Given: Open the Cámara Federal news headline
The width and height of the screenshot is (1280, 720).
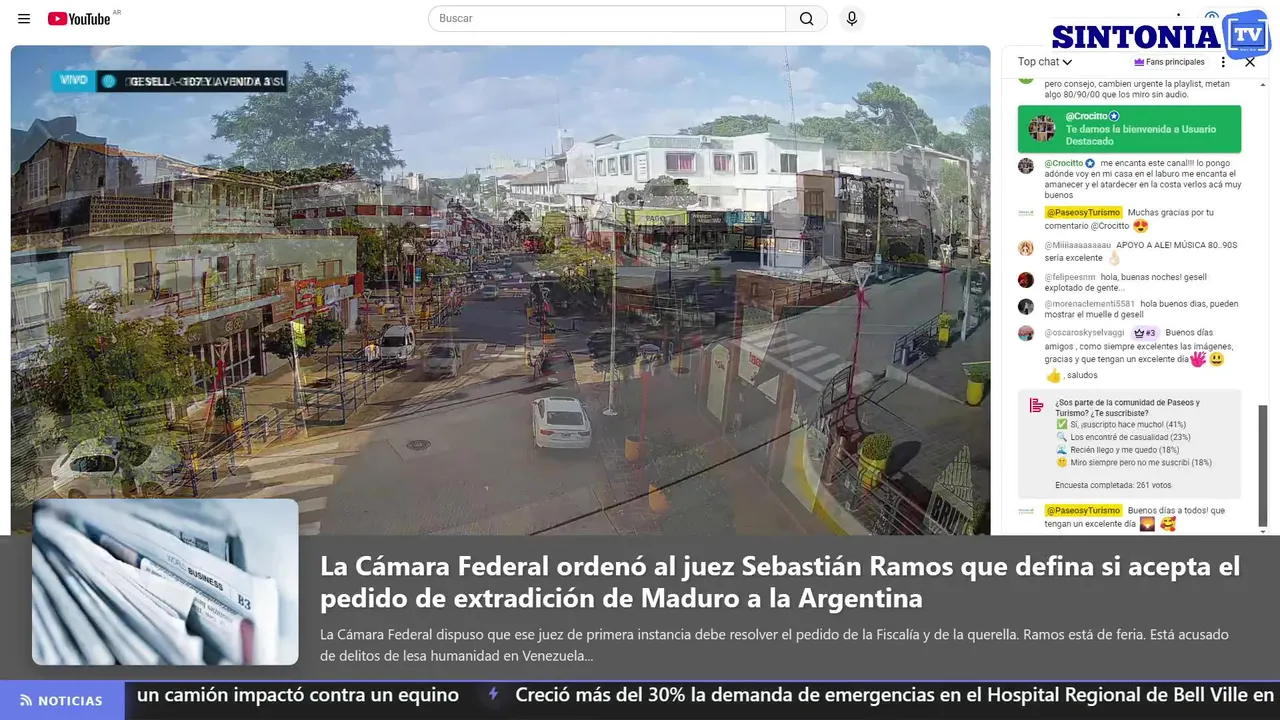Looking at the screenshot, I should coord(780,582).
